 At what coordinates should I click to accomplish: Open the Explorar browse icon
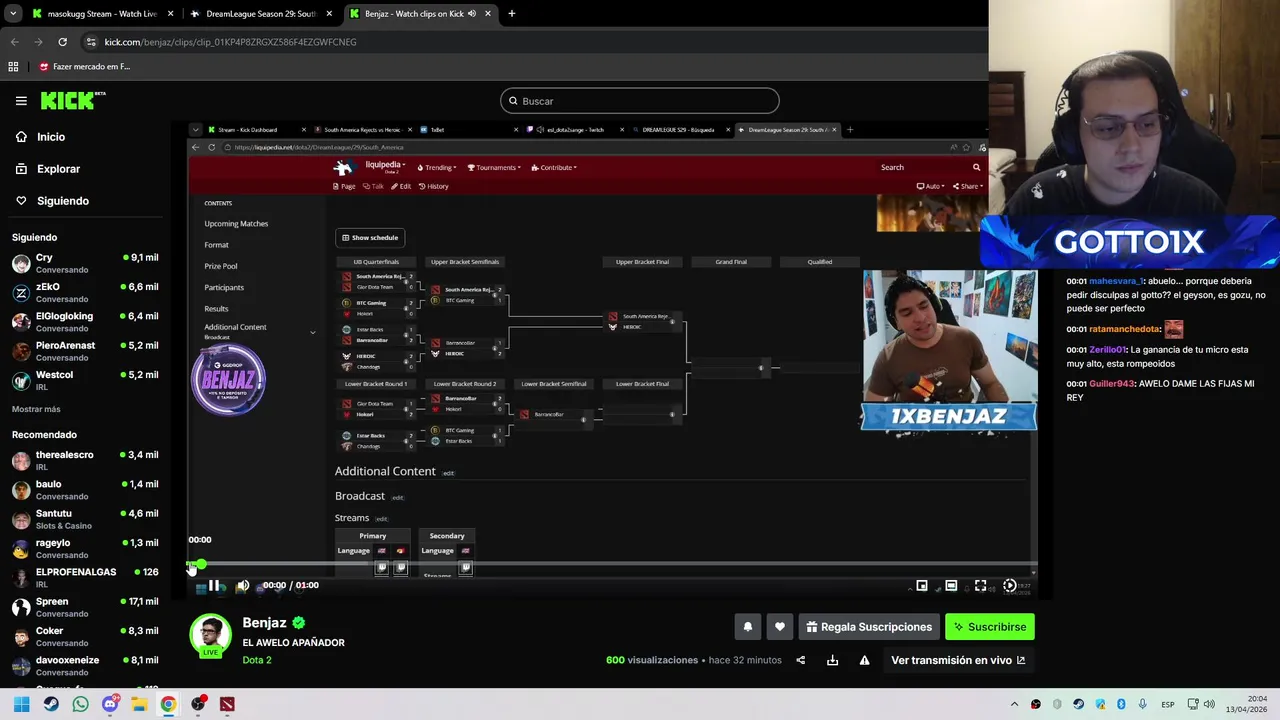[x=21, y=169]
